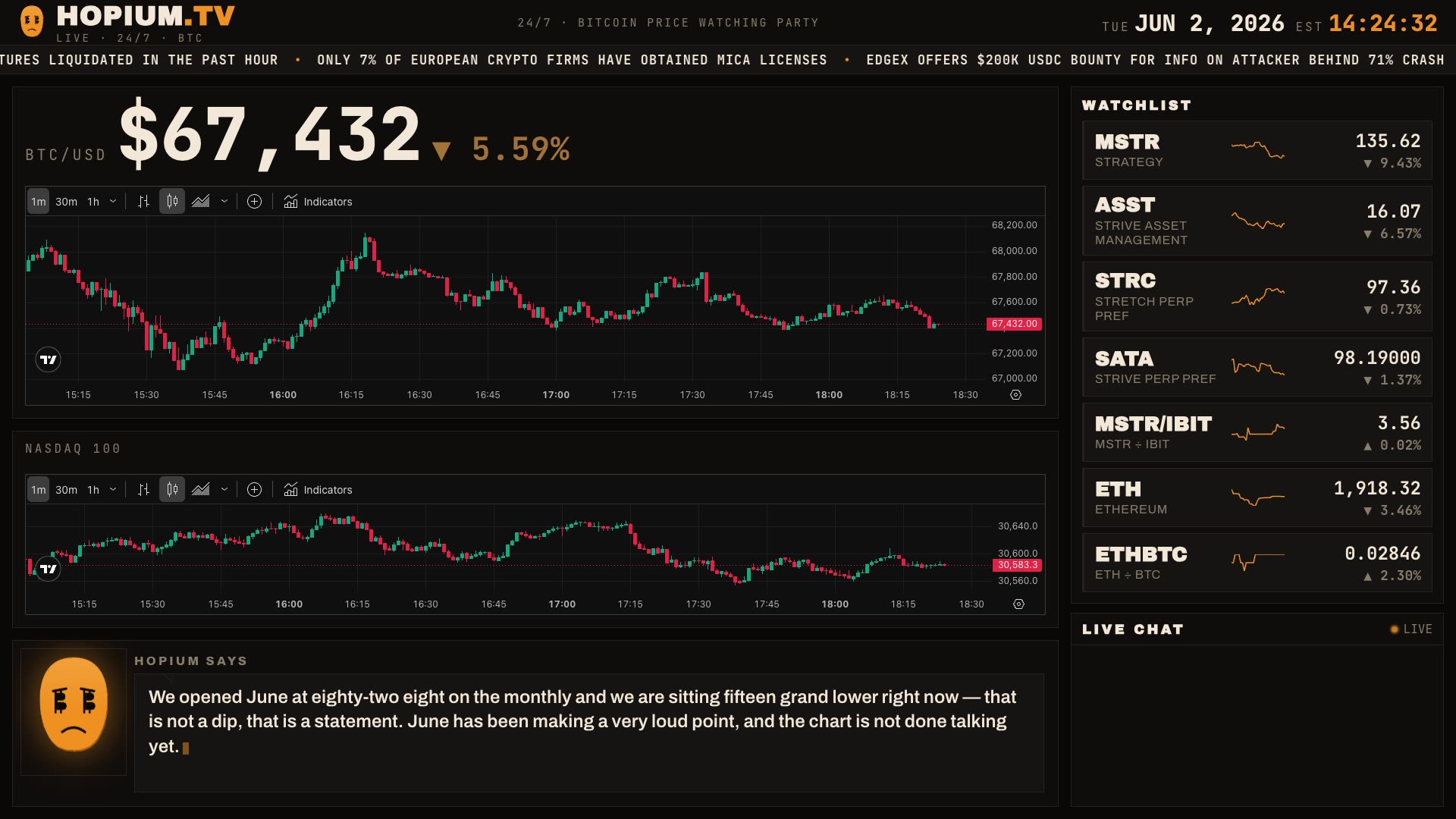Select the bars chart style in BTC chart toolbar
This screenshot has width=1456, height=819.
coord(143,202)
